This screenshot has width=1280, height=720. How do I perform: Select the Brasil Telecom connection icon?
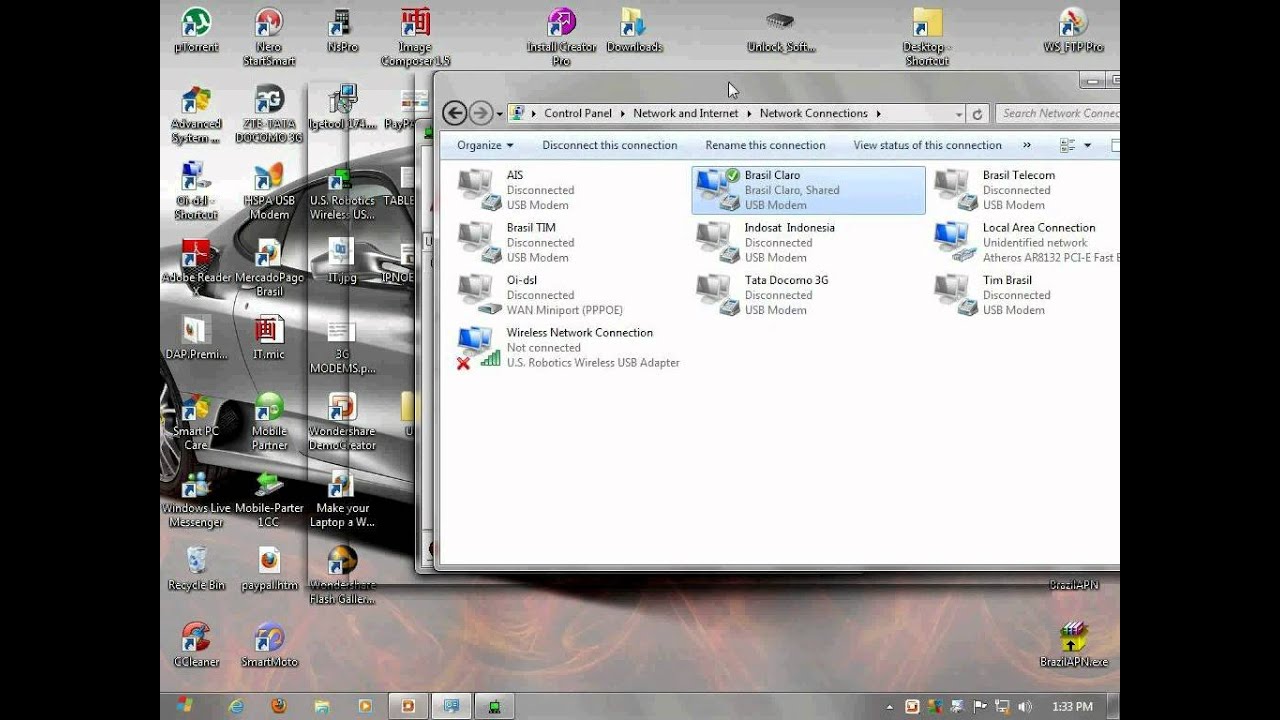(955, 189)
